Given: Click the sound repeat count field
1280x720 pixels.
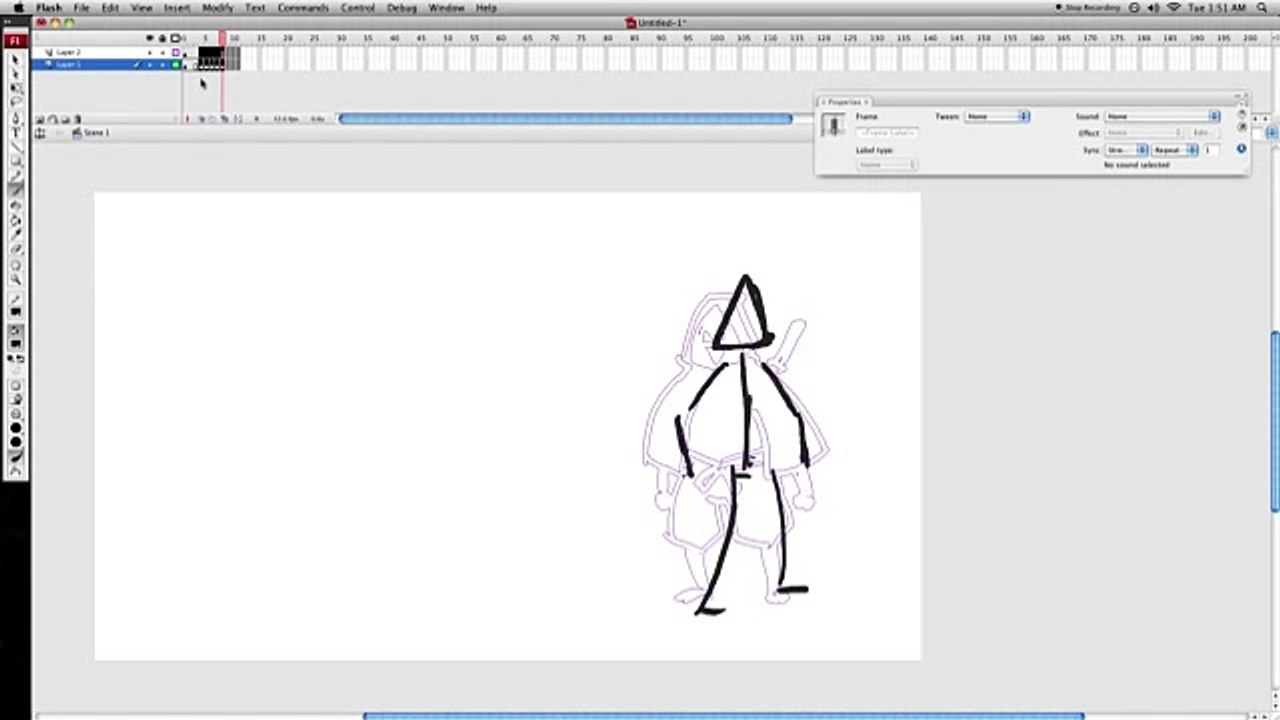Looking at the screenshot, I should (x=1212, y=150).
